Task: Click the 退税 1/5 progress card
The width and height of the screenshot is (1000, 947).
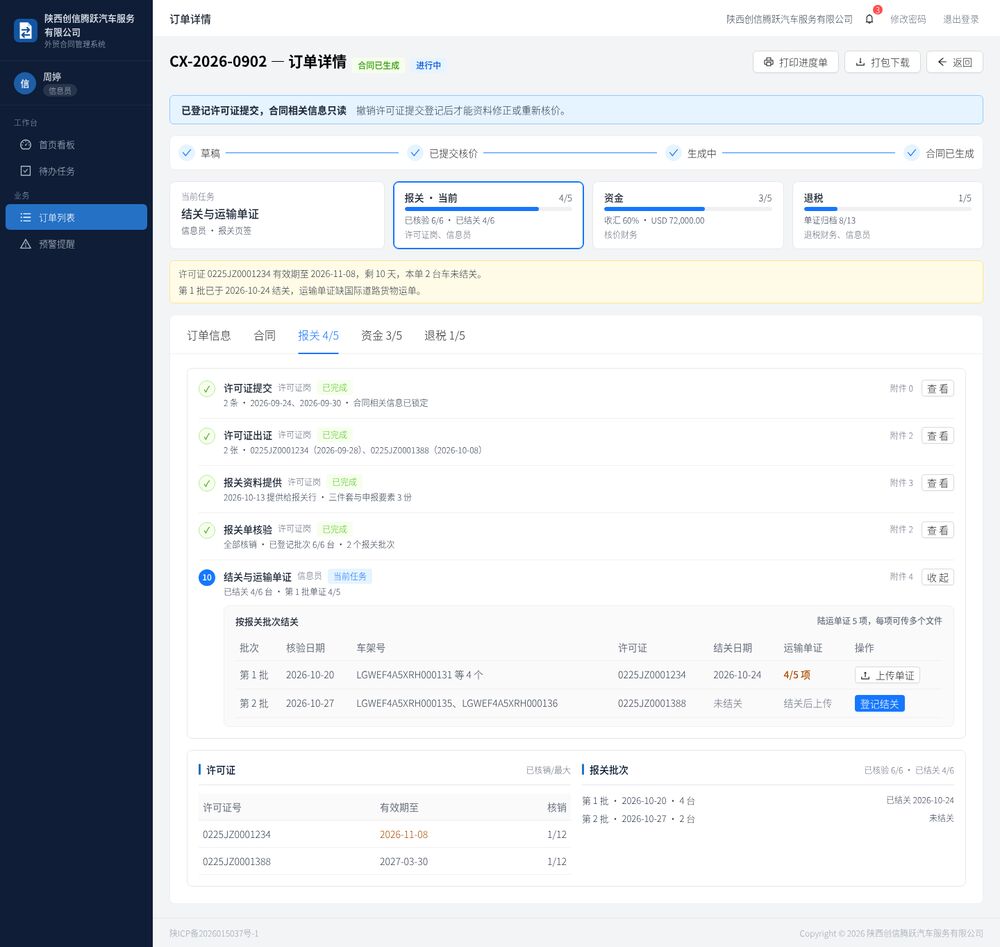Action: [x=888, y=215]
